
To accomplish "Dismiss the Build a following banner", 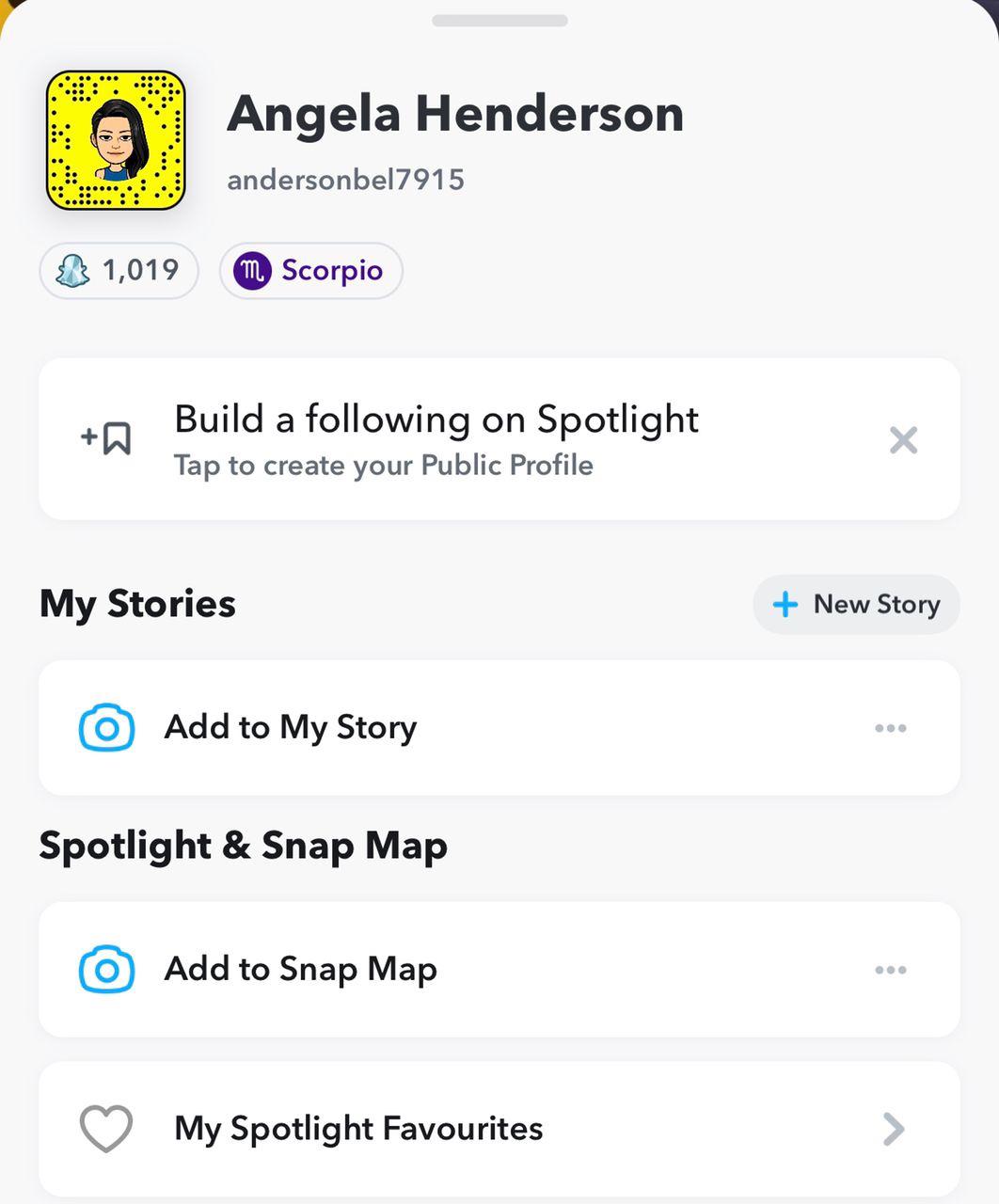I will pyautogui.click(x=903, y=439).
